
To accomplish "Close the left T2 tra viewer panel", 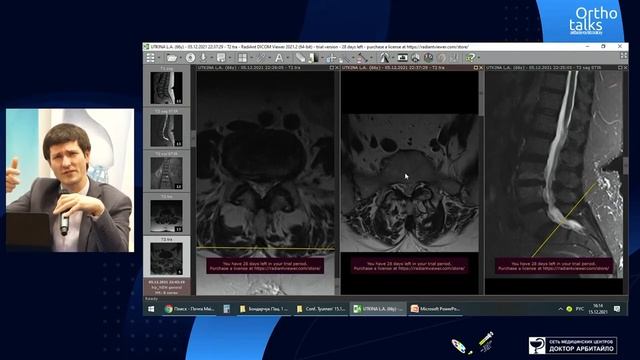I will click(x=337, y=67).
